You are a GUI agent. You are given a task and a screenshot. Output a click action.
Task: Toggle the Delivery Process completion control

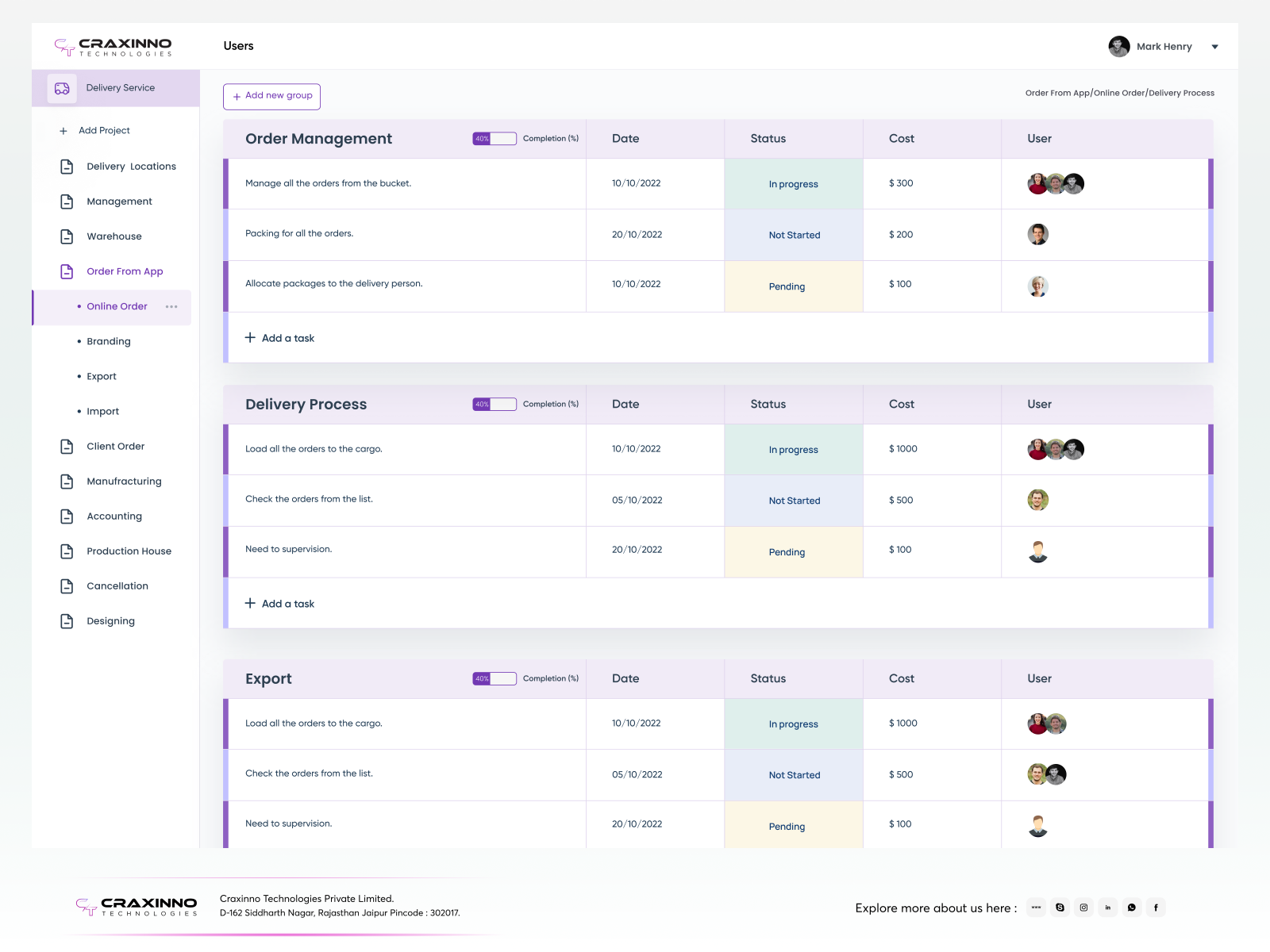point(495,404)
